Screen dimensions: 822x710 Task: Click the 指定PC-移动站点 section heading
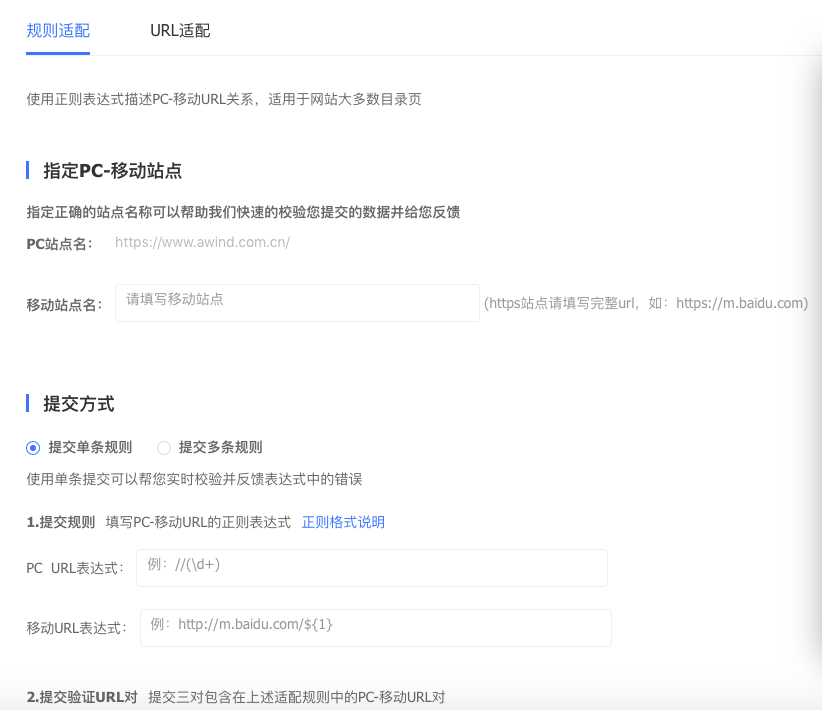(112, 171)
